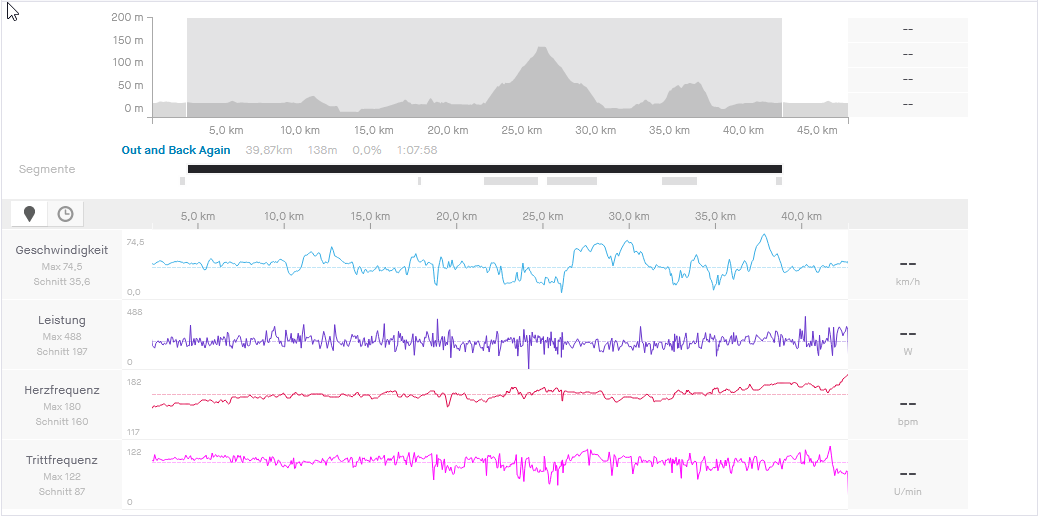Click the Leistung row label

[x=61, y=320]
